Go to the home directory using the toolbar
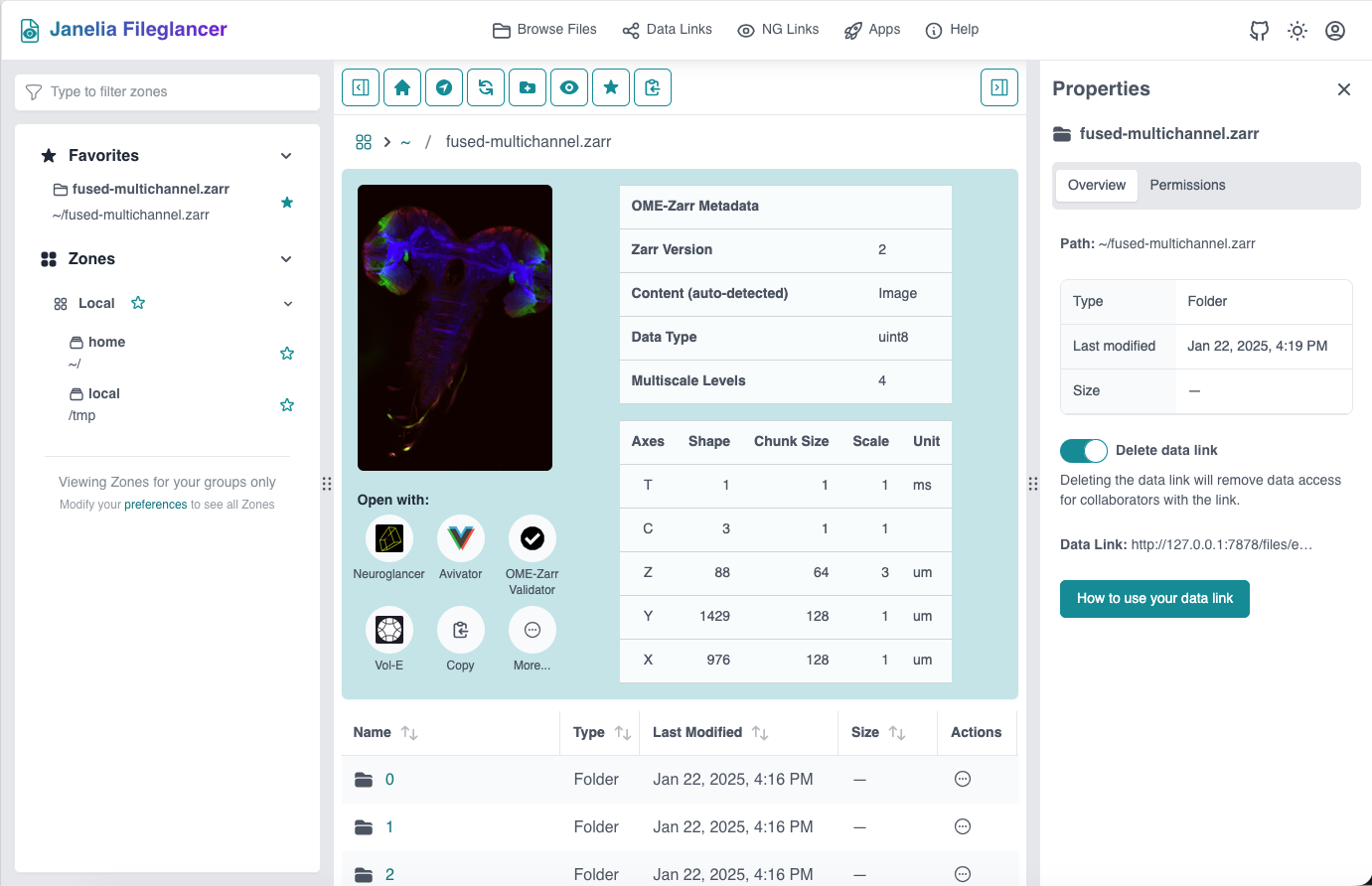 tap(402, 87)
